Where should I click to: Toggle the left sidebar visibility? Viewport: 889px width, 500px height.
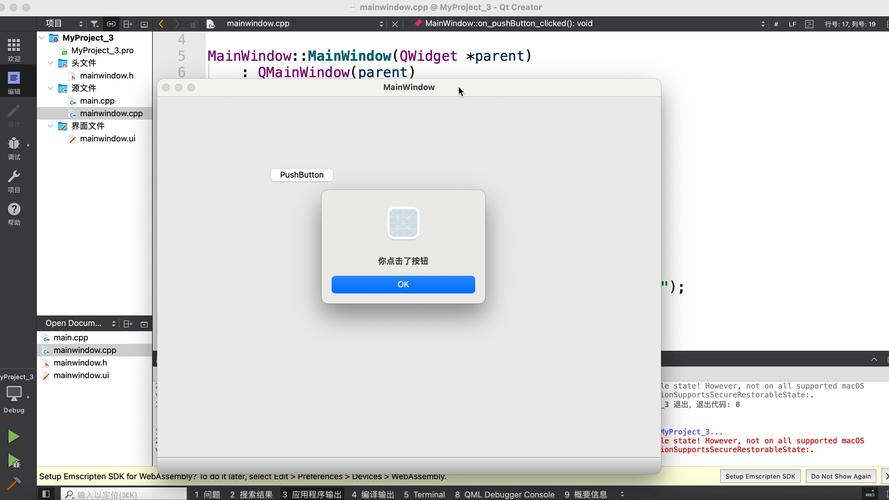tap(46, 494)
